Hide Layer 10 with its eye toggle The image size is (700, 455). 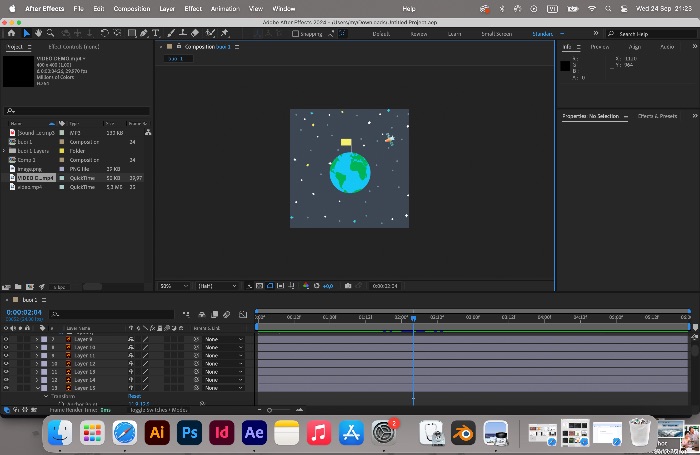pyautogui.click(x=6, y=347)
